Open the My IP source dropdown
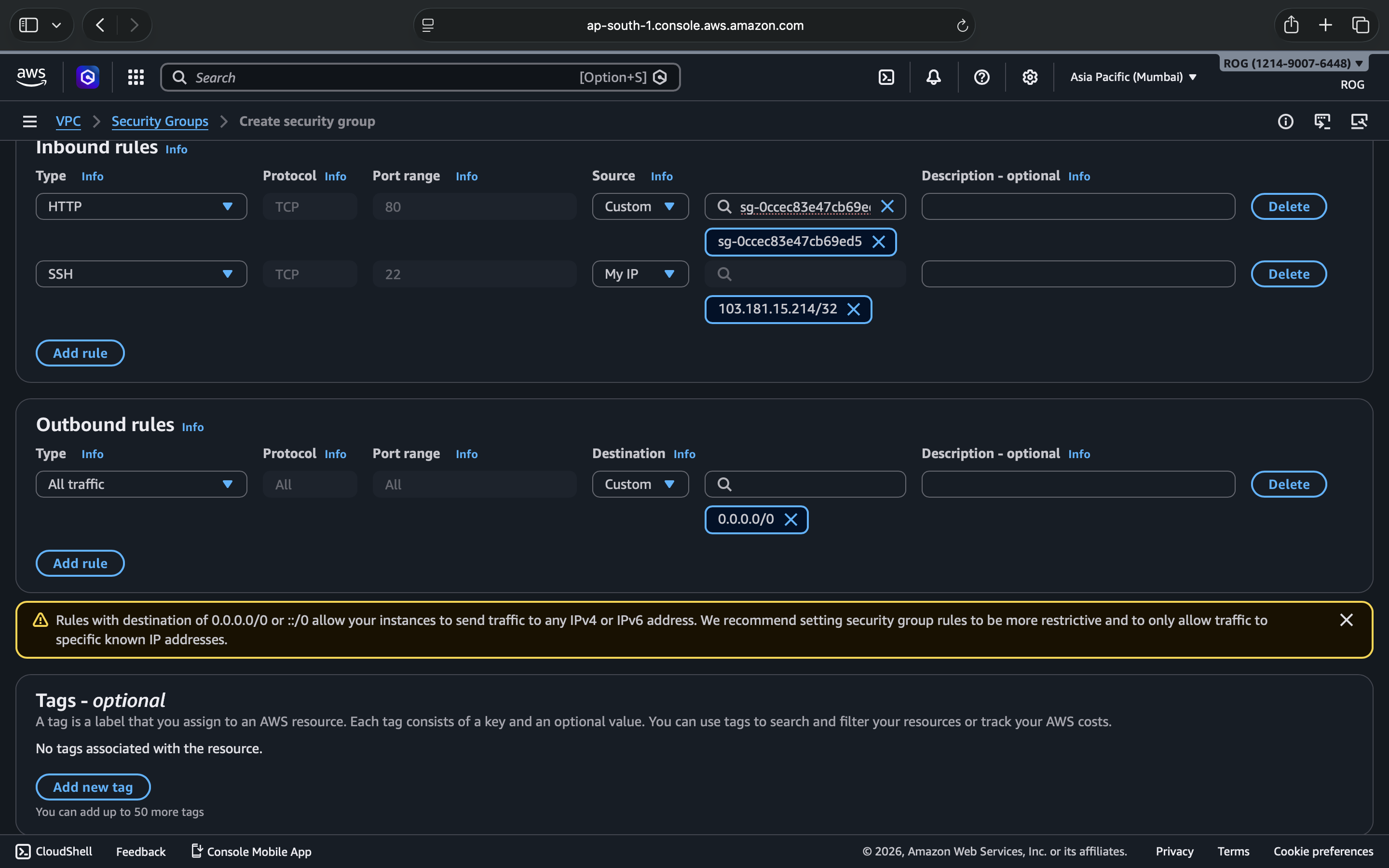The image size is (1389, 868). tap(640, 274)
